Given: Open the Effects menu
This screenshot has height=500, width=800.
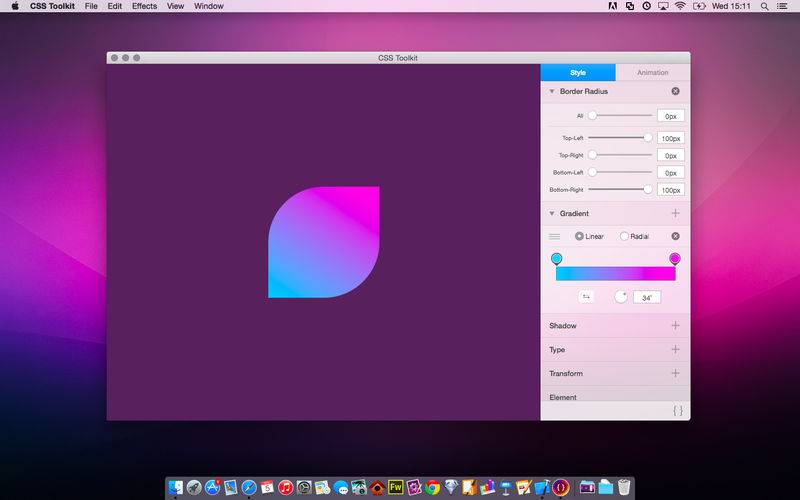Looking at the screenshot, I should pos(144,6).
